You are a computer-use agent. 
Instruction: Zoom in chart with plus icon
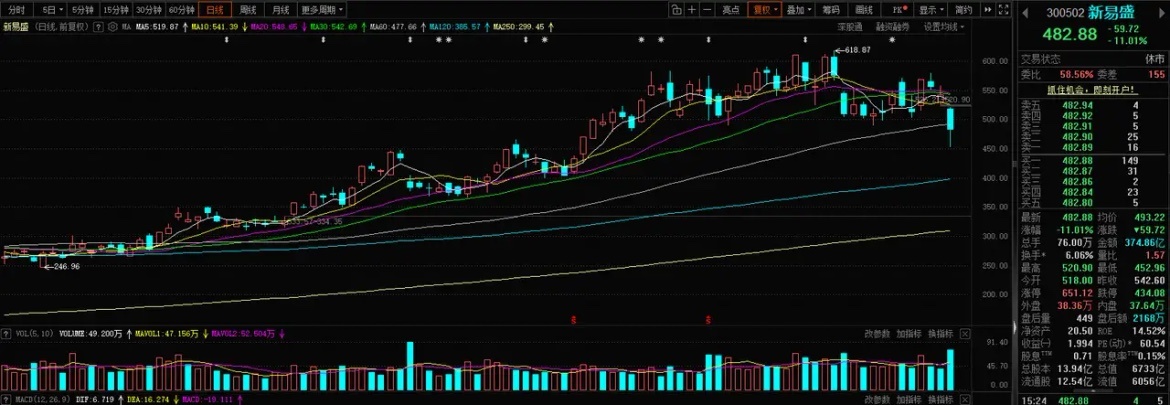click(692, 10)
